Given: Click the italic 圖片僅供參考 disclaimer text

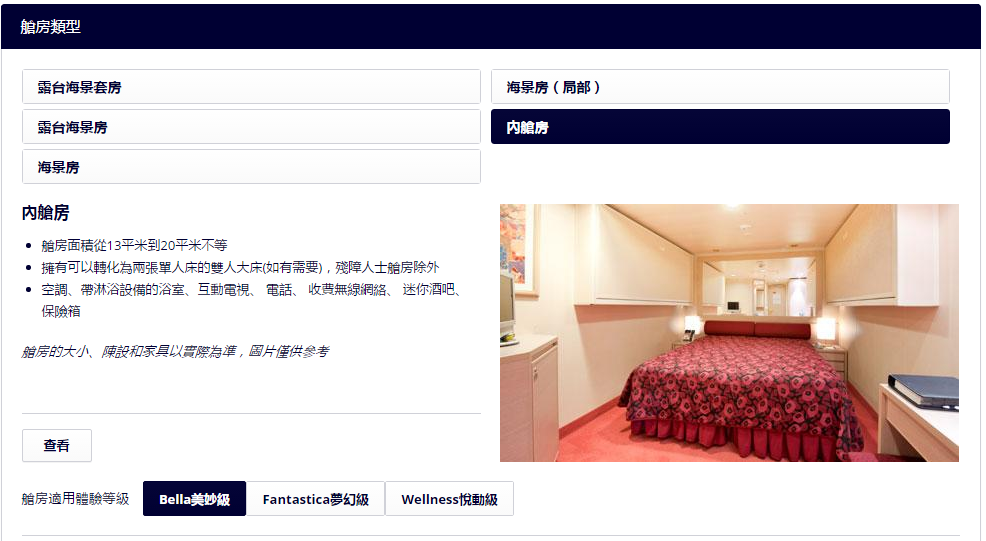Looking at the screenshot, I should pyautogui.click(x=175, y=351).
